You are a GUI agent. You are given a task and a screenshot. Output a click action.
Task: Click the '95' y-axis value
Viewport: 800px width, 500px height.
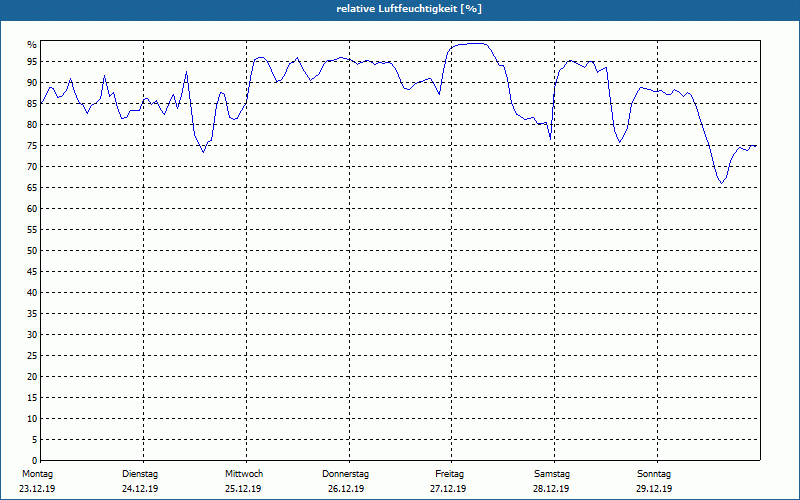tap(32, 62)
